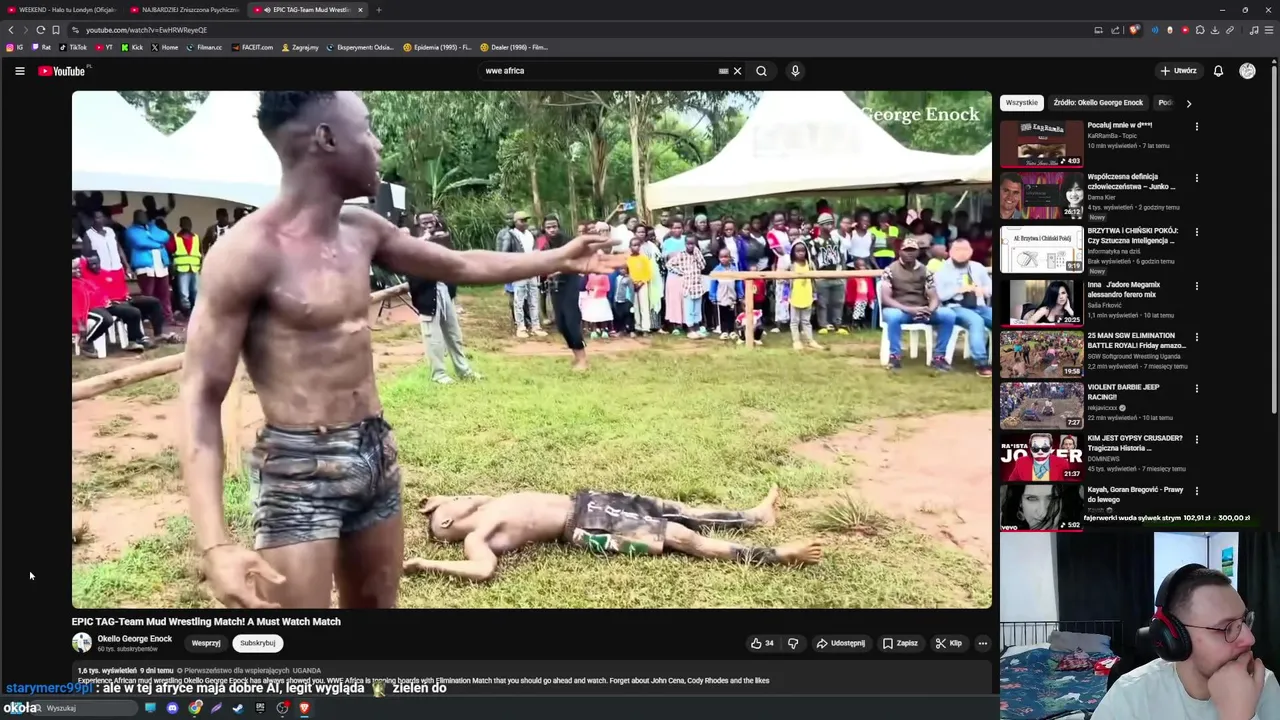Open Epic Games launcher from the taskbar
Screen dimensions: 1280x720
[x=260, y=708]
